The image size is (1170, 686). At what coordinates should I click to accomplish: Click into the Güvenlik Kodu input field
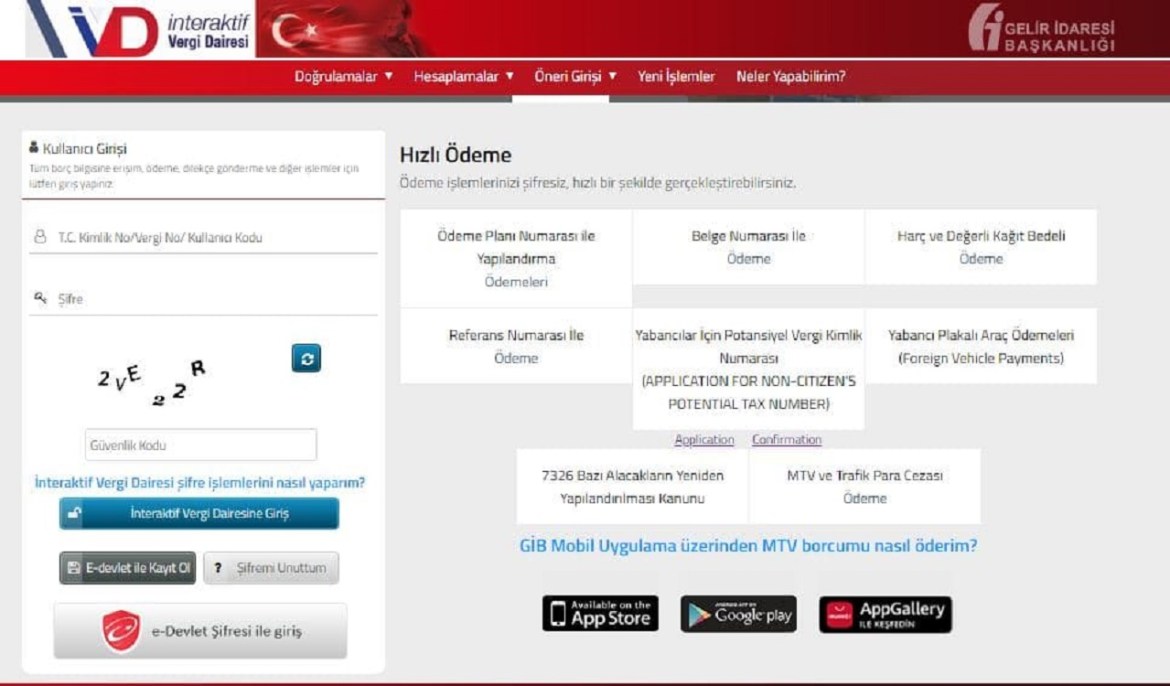point(200,445)
